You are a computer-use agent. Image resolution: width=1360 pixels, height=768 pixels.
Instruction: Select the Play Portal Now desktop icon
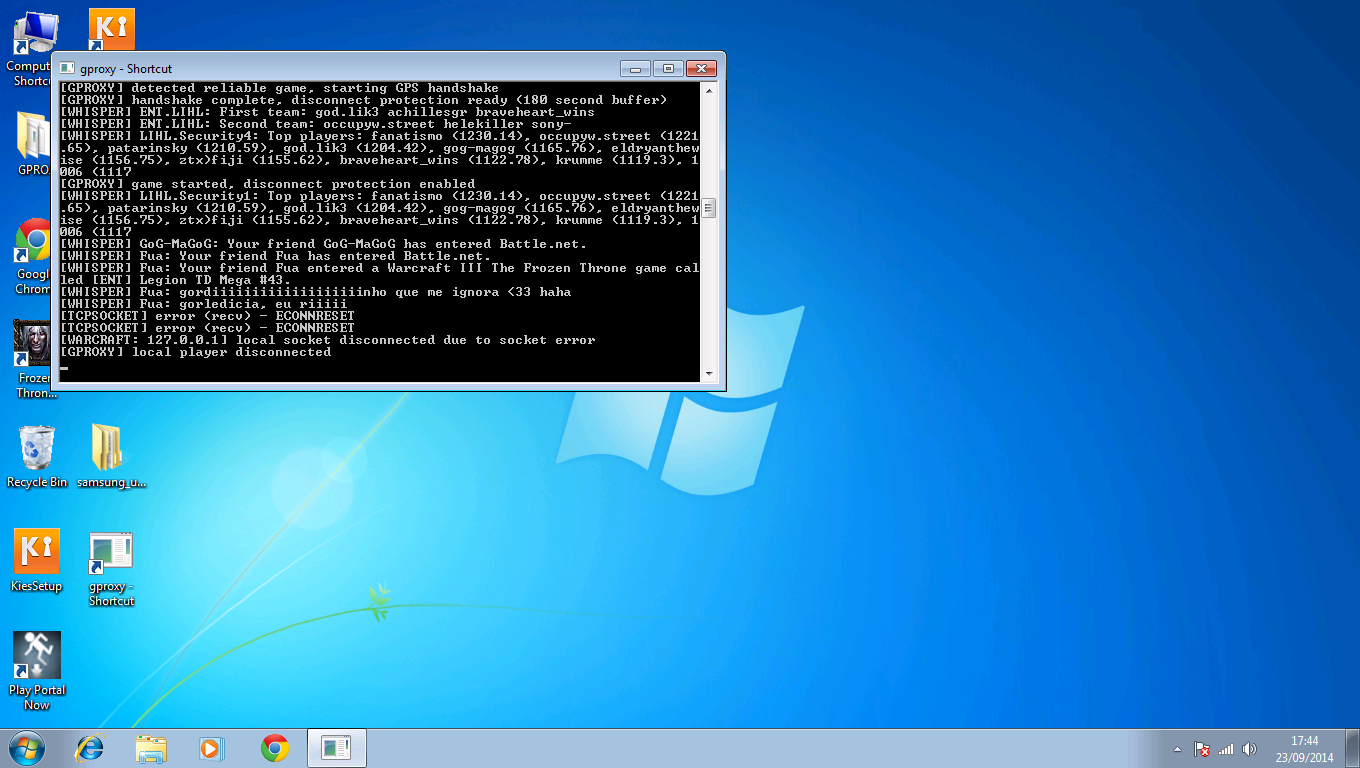[x=37, y=670]
